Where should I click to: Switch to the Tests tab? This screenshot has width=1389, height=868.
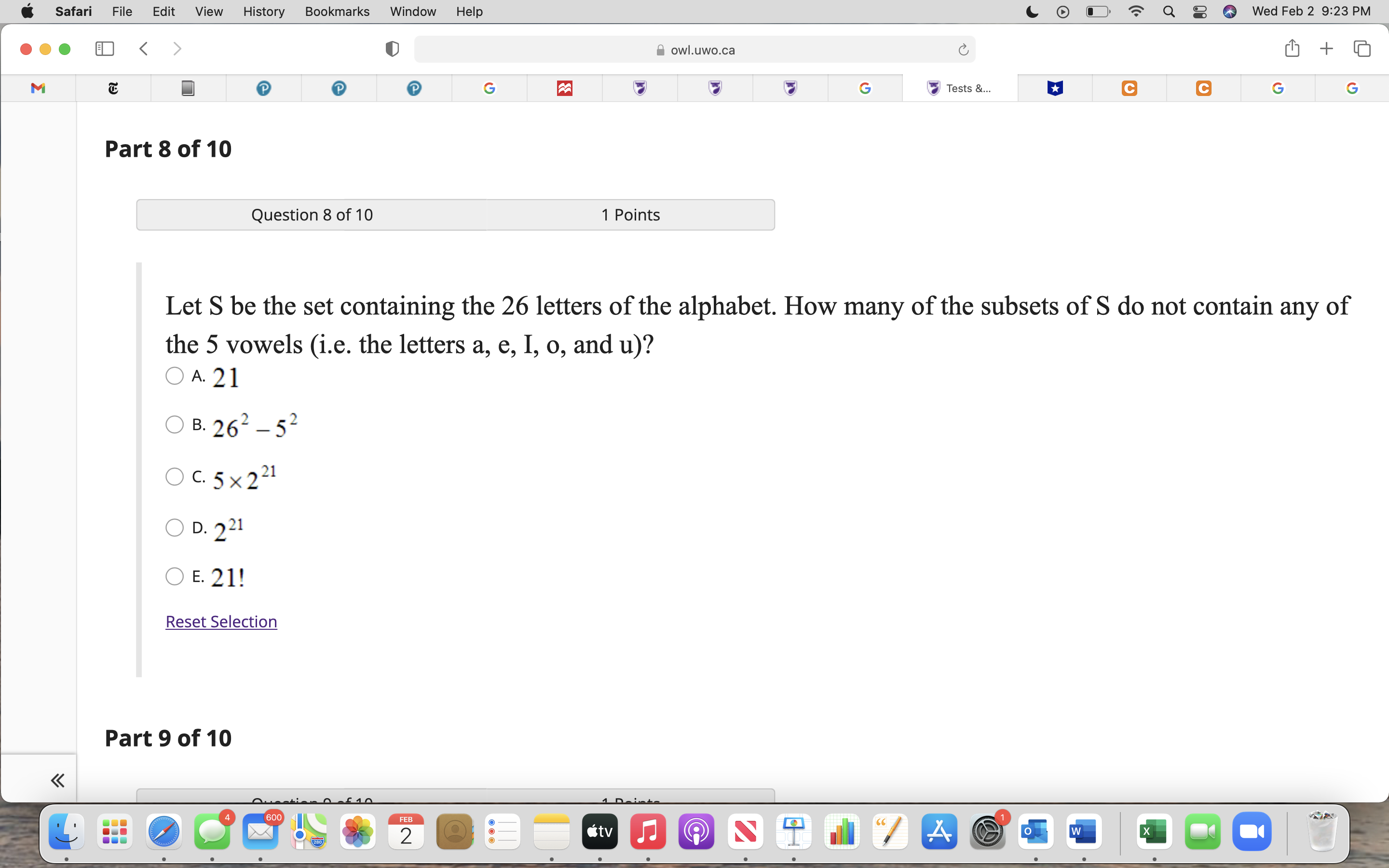959,88
